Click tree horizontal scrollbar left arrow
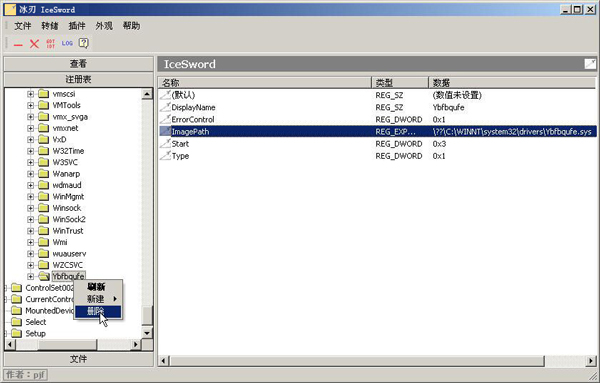Image resolution: width=600 pixels, height=383 pixels. click(10, 344)
